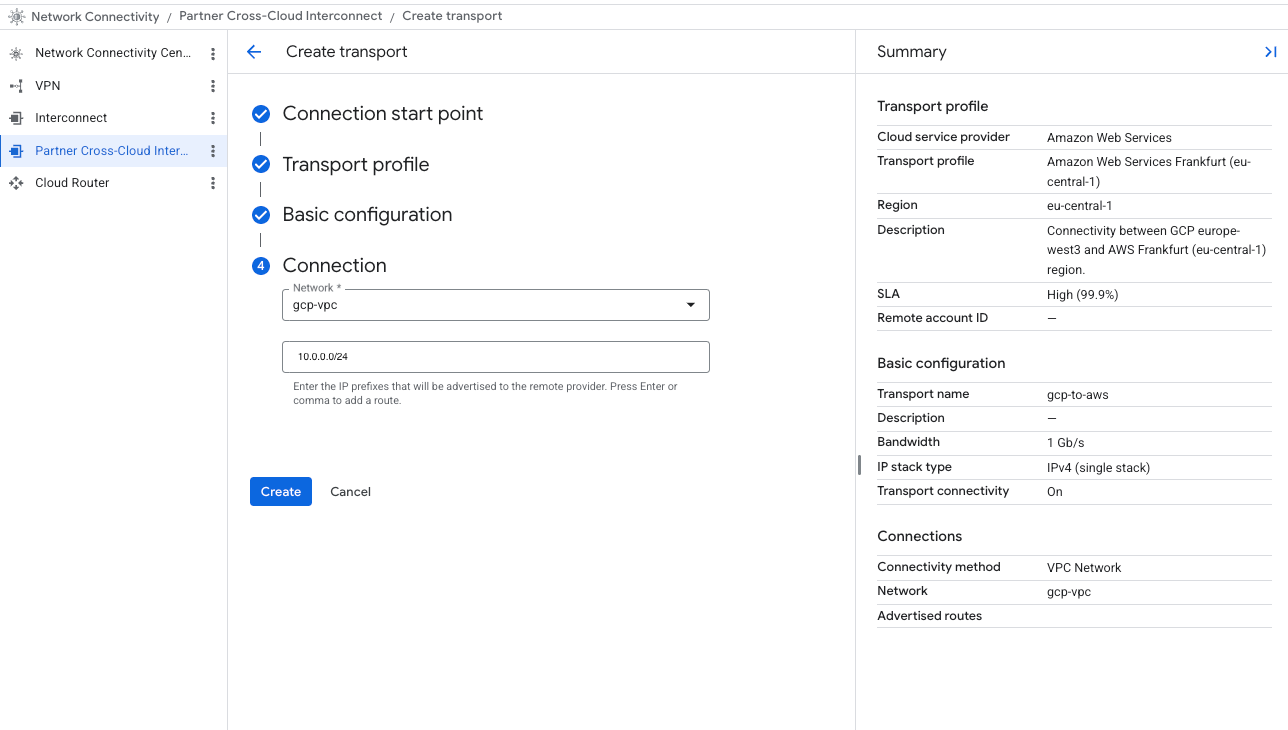This screenshot has height=730, width=1288.
Task: Click the Cloud Router sidebar icon
Action: (x=16, y=183)
